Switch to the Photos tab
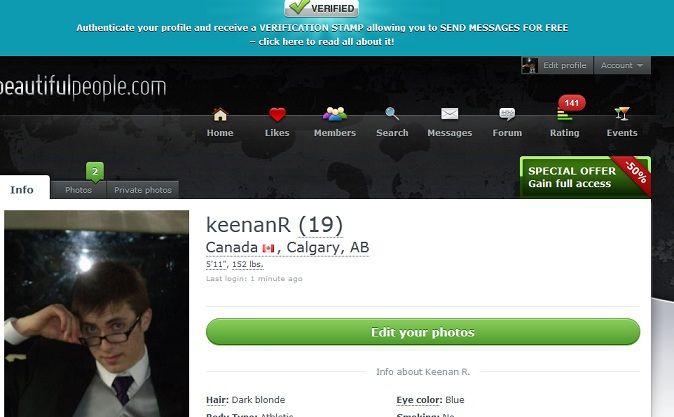674x417 pixels. tap(78, 190)
